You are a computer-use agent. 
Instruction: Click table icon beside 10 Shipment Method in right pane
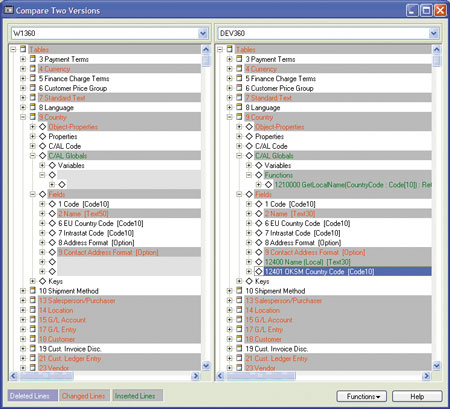[x=239, y=291]
